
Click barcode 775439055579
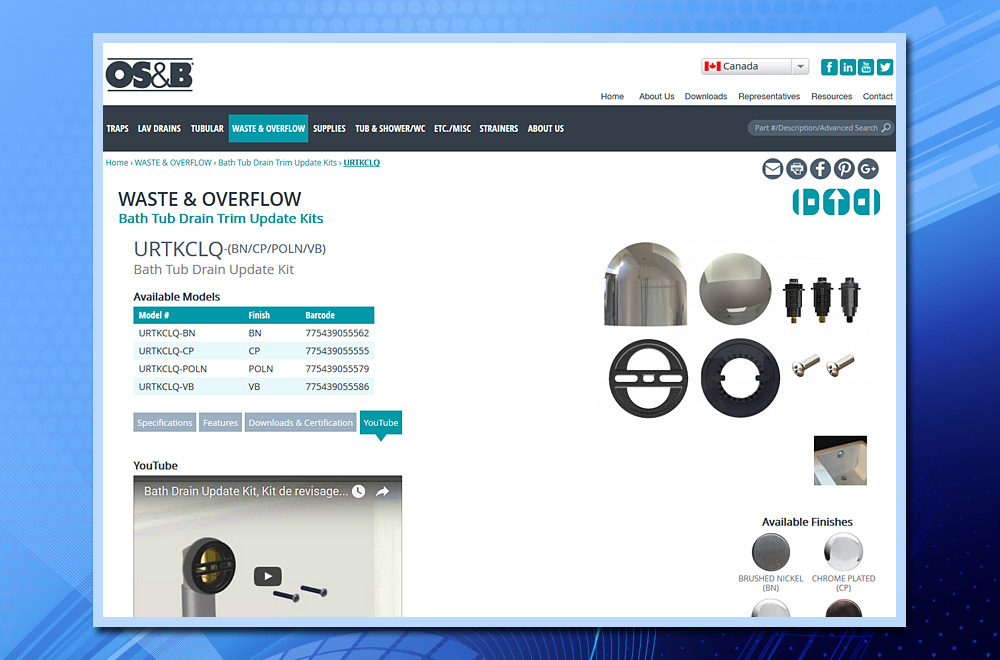[337, 369]
